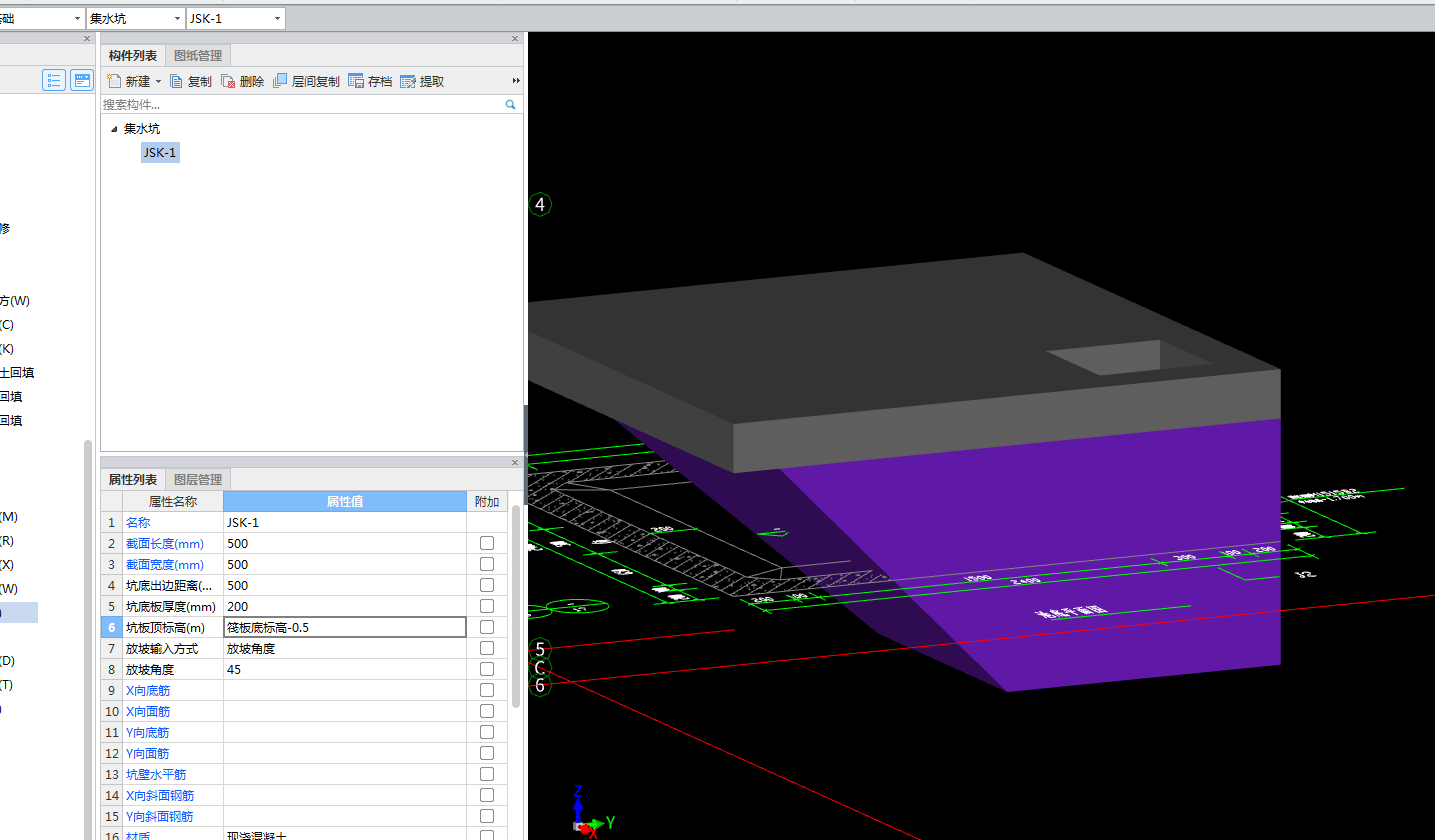Image resolution: width=1435 pixels, height=840 pixels.
Task: Tick 附加 checkbox for 坑板顶标高 row
Action: pos(487,627)
